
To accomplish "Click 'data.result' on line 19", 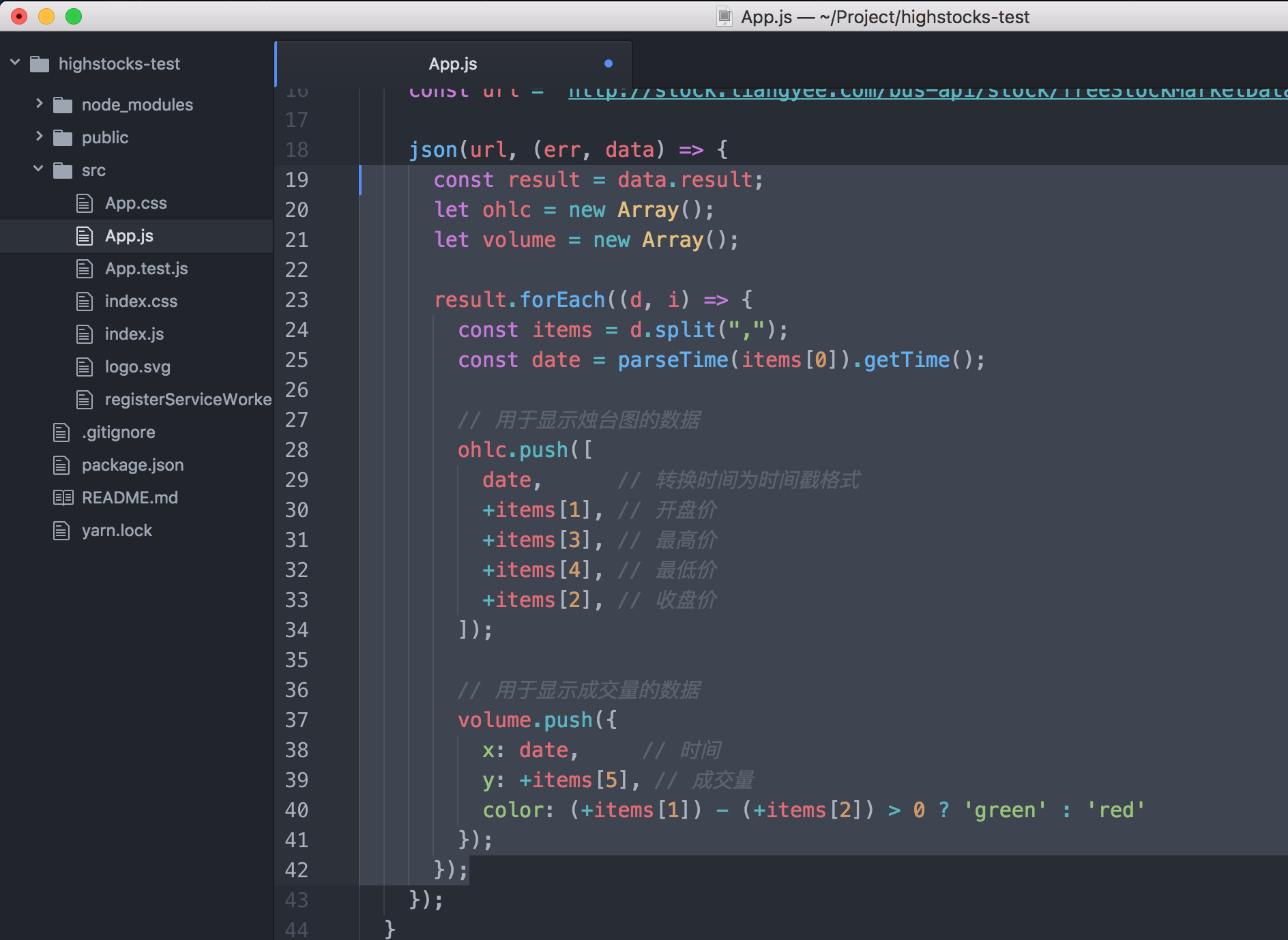I will [x=685, y=180].
